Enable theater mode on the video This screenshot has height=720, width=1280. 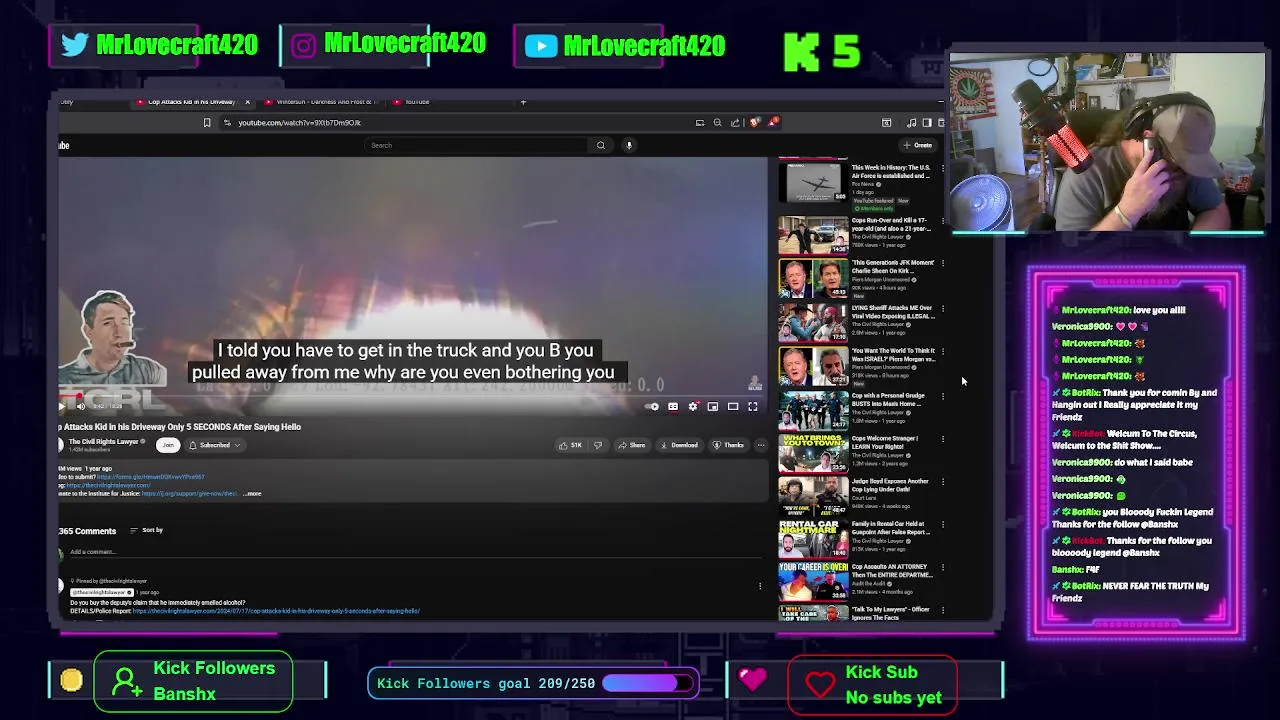(733, 407)
